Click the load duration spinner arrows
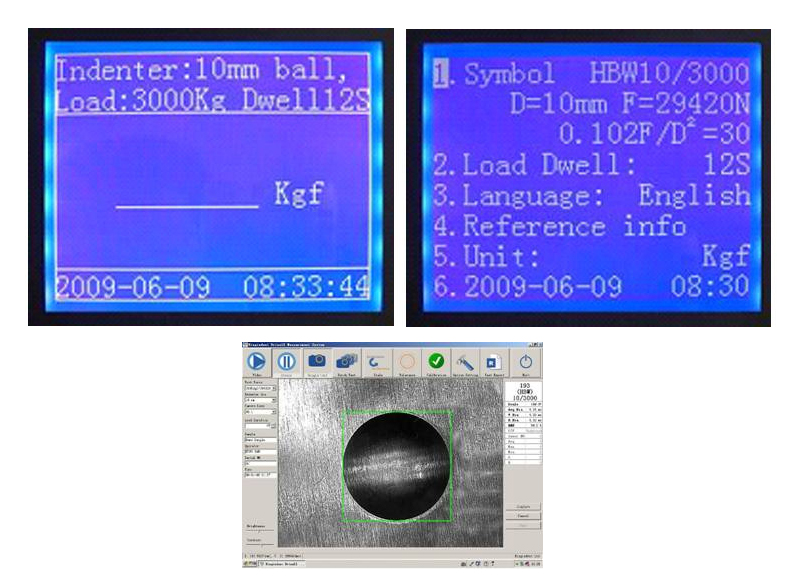Image resolution: width=800 pixels, height=587 pixels. [274, 426]
